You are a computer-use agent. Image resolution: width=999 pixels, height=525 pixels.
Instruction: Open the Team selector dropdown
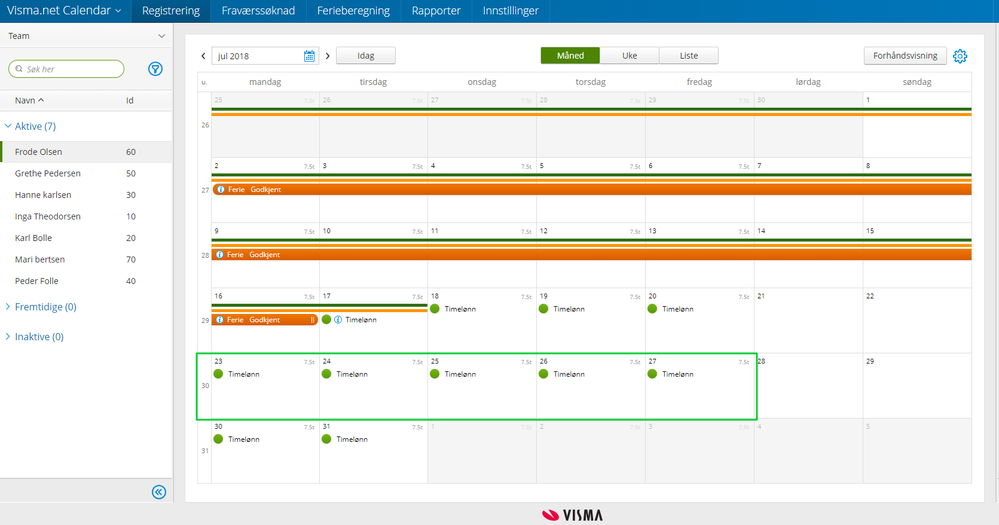tap(86, 36)
